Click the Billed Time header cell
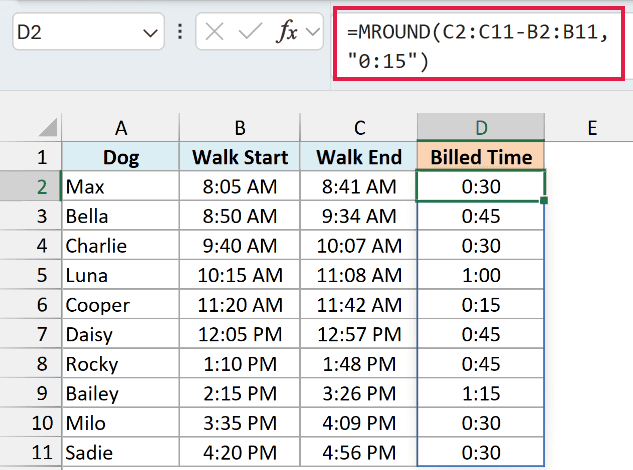The width and height of the screenshot is (633, 470). (481, 157)
